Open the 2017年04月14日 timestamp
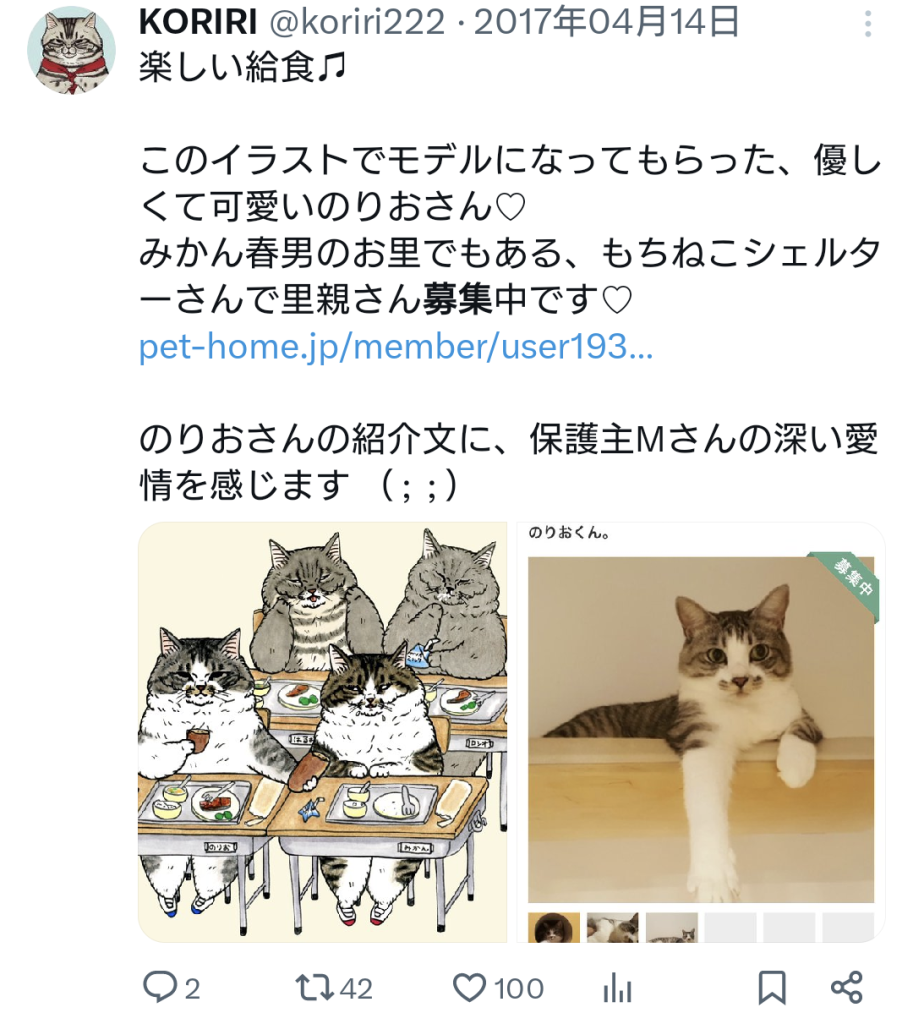Viewport: 913px width, 1024px height. pyautogui.click(x=607, y=22)
